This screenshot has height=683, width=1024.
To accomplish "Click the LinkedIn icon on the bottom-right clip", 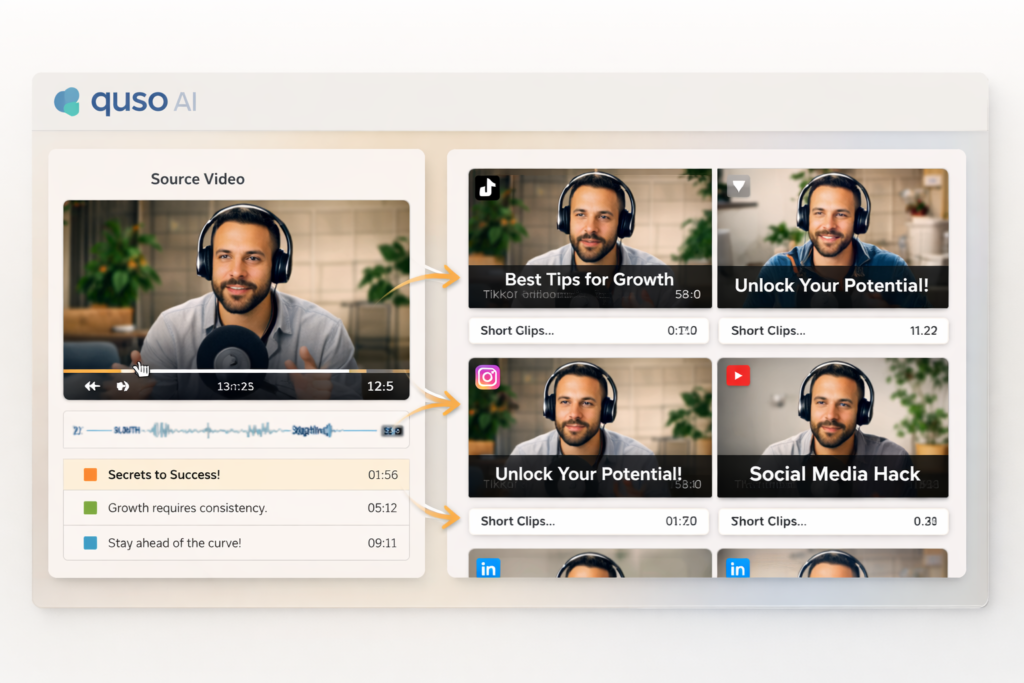I will click(738, 568).
